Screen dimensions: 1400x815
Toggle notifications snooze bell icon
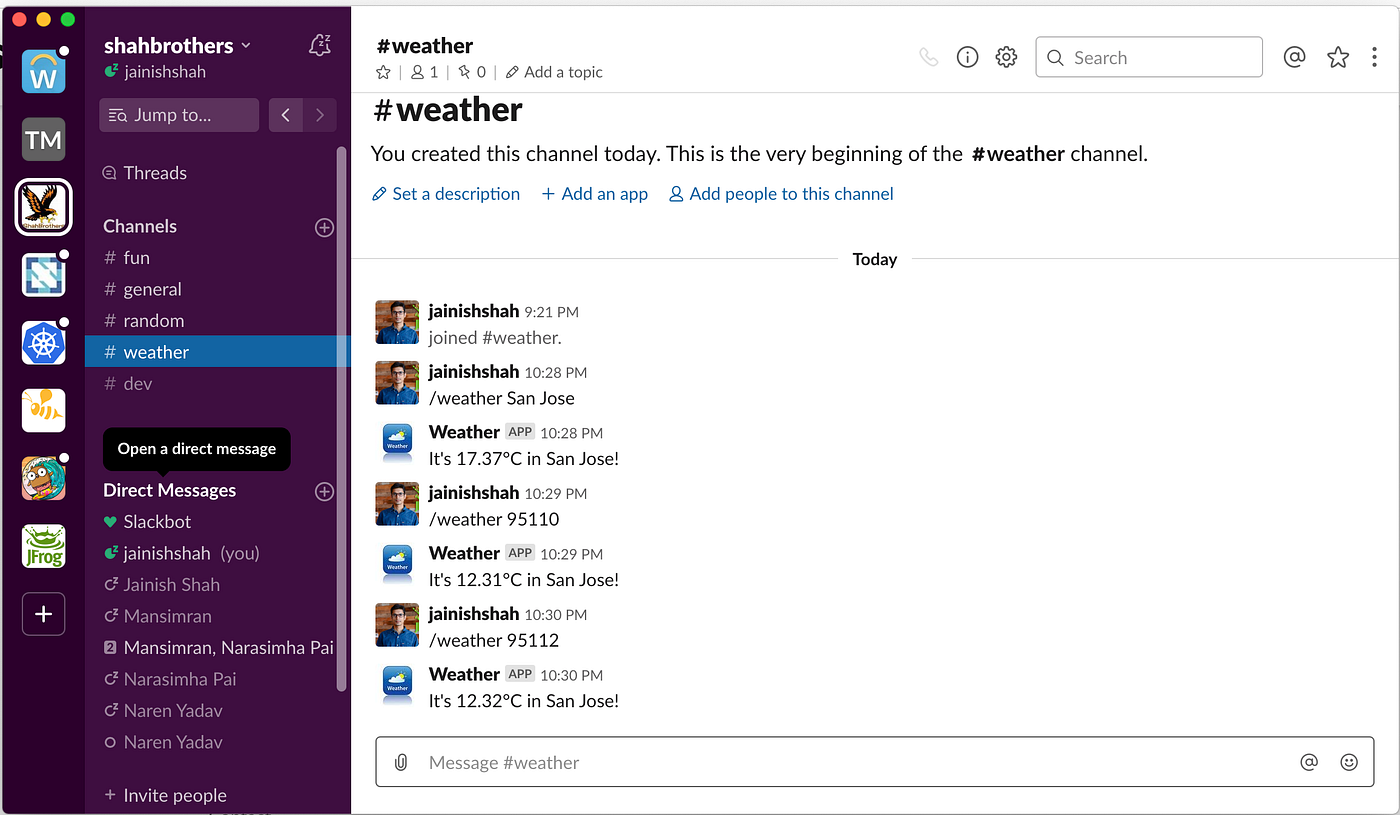[320, 45]
